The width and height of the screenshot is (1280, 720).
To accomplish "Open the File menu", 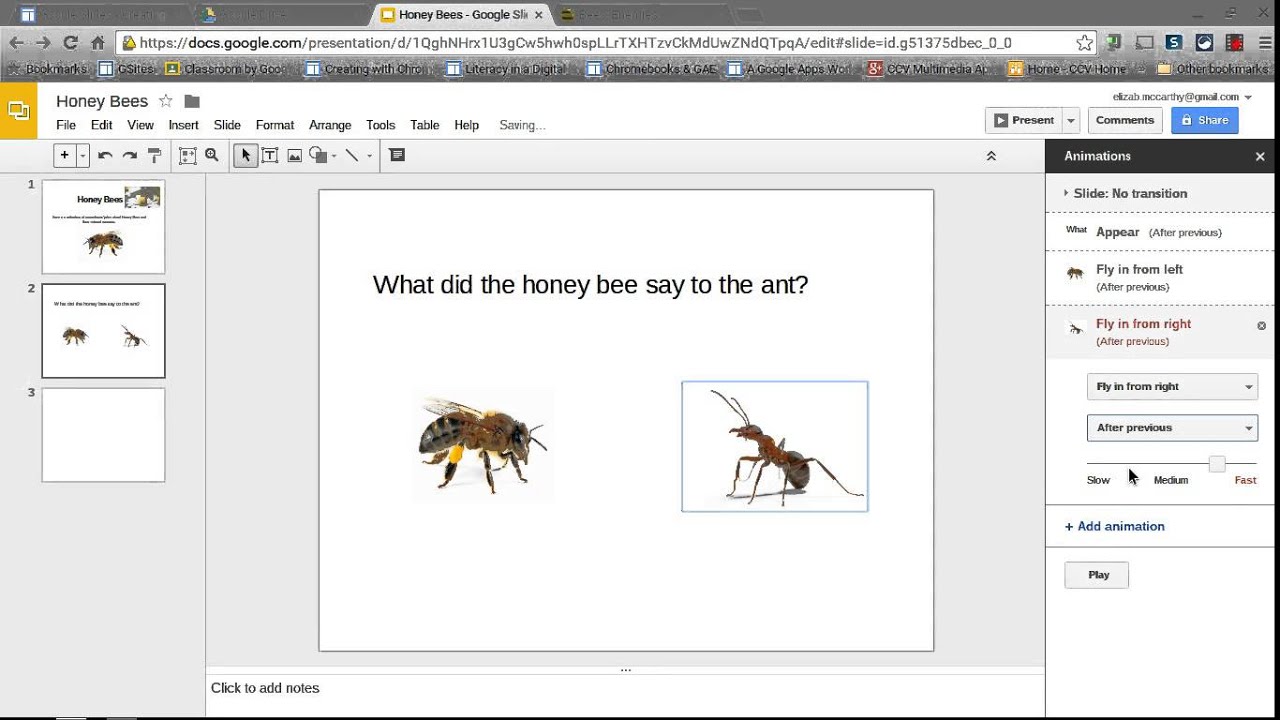I will [66, 125].
